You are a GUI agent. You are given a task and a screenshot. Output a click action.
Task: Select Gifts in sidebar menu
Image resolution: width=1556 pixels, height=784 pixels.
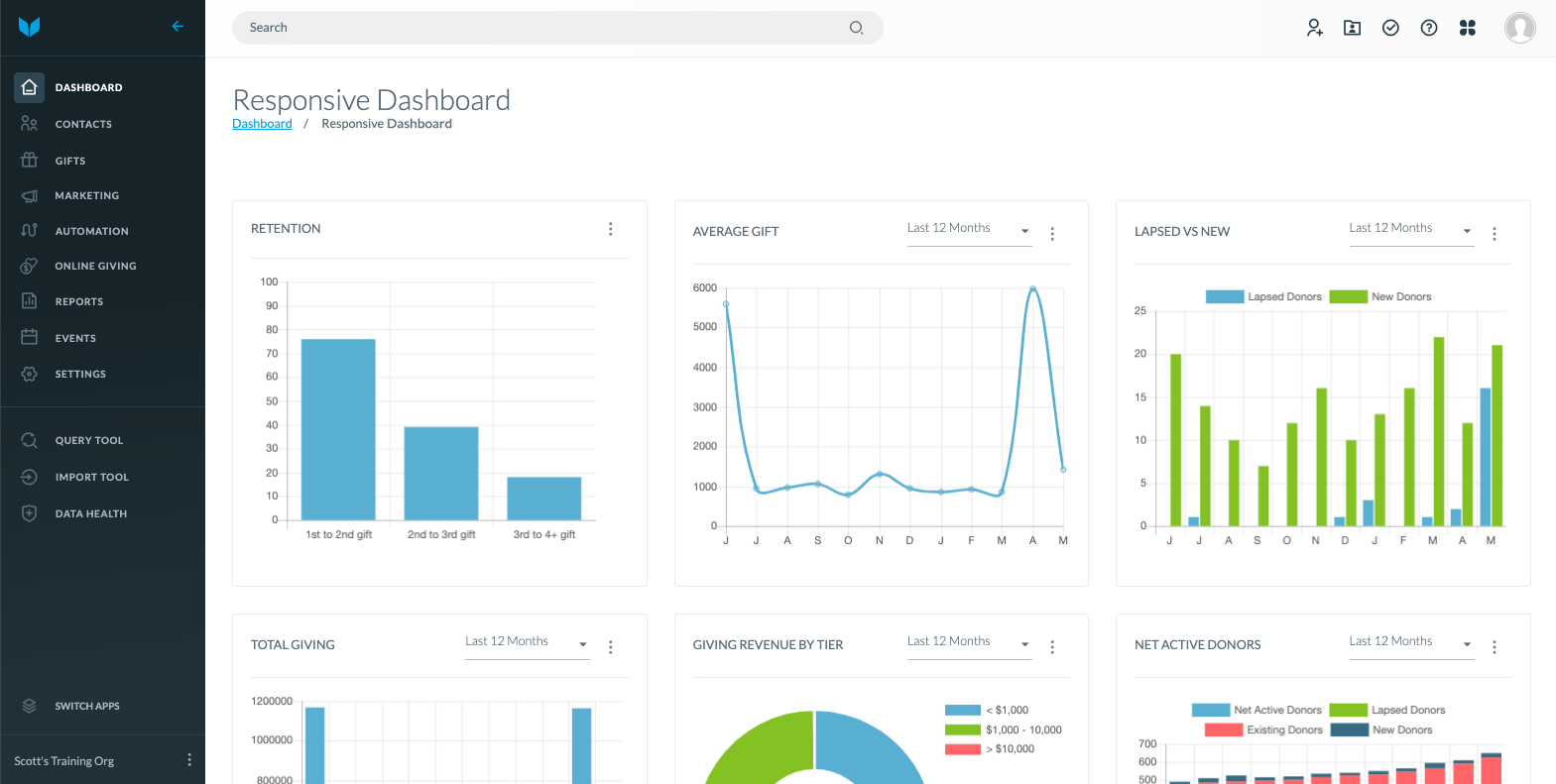[70, 161]
